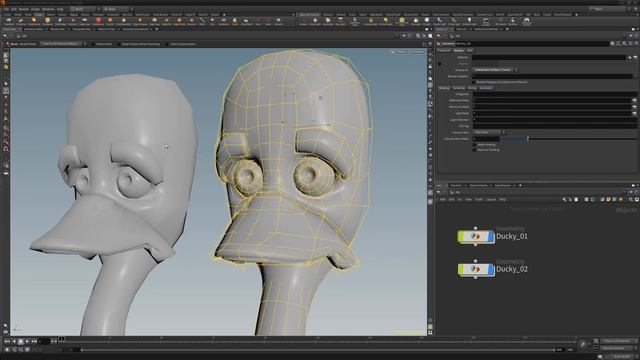This screenshot has width=640, height=360.
Task: Click the Volume Filter Width slider handle
Action: click(528, 138)
